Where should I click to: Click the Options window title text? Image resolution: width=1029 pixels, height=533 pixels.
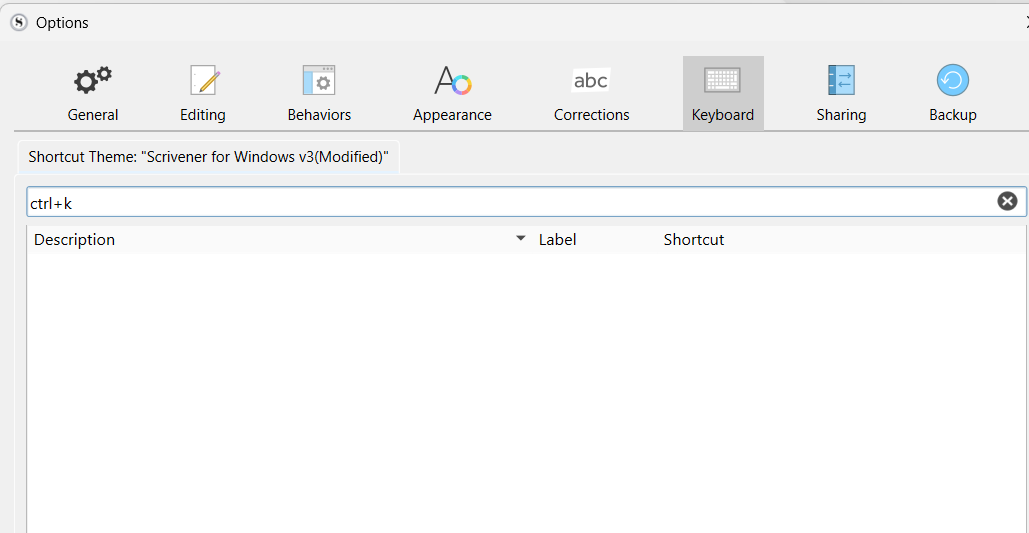[62, 22]
